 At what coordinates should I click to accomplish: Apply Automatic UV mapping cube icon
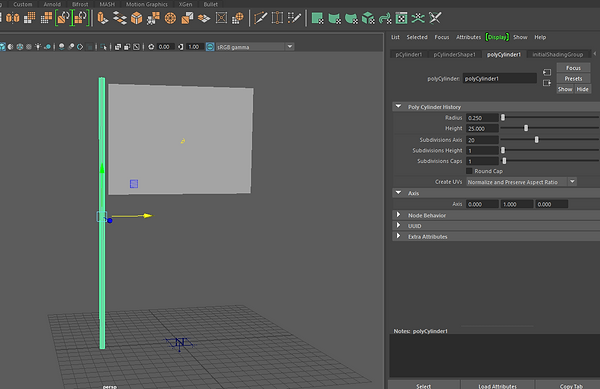click(x=368, y=18)
